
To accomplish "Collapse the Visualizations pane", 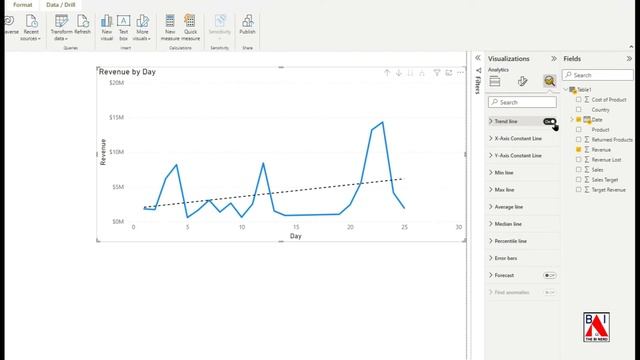I will point(554,59).
